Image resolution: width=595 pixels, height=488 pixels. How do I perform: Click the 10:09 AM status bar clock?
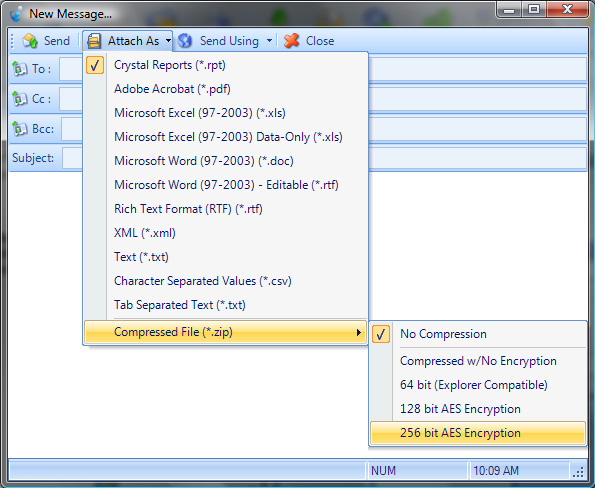point(496,471)
